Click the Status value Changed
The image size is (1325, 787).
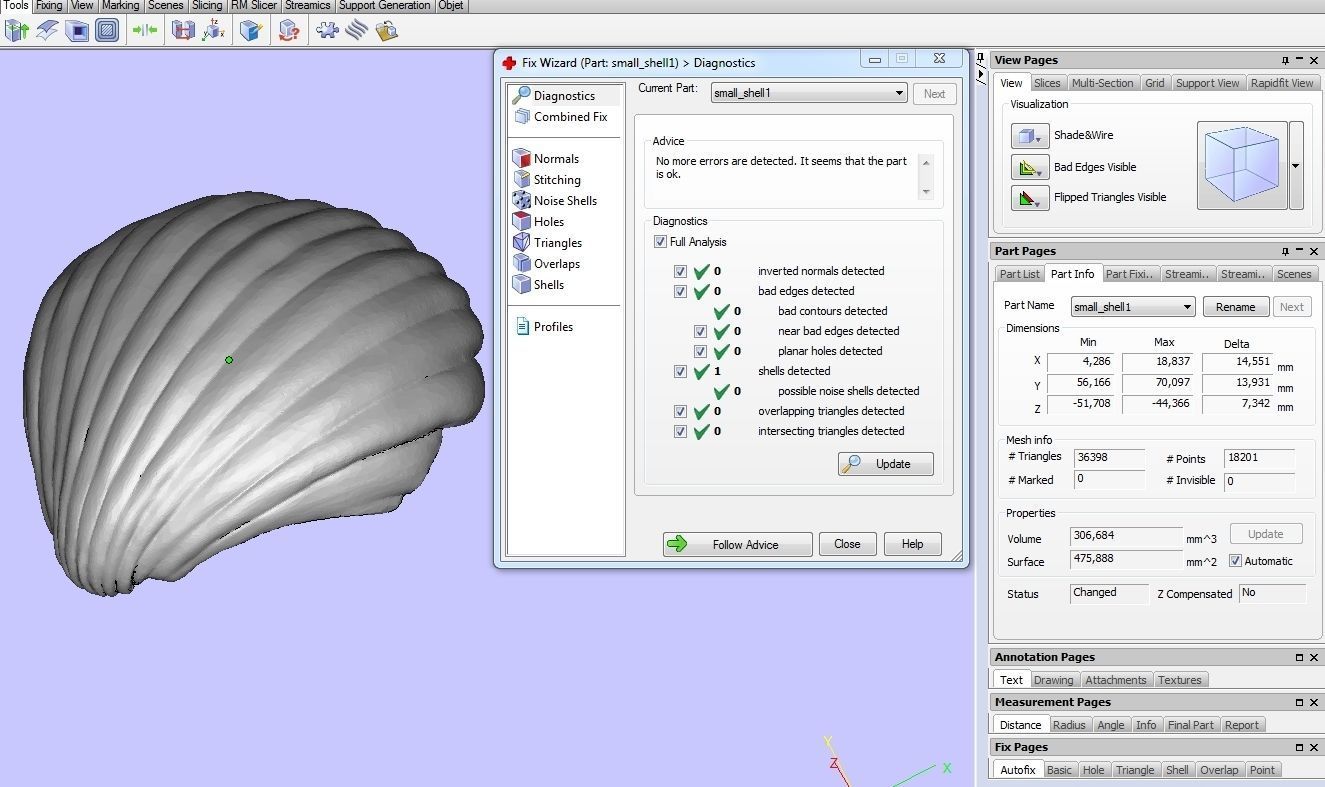(x=1109, y=593)
